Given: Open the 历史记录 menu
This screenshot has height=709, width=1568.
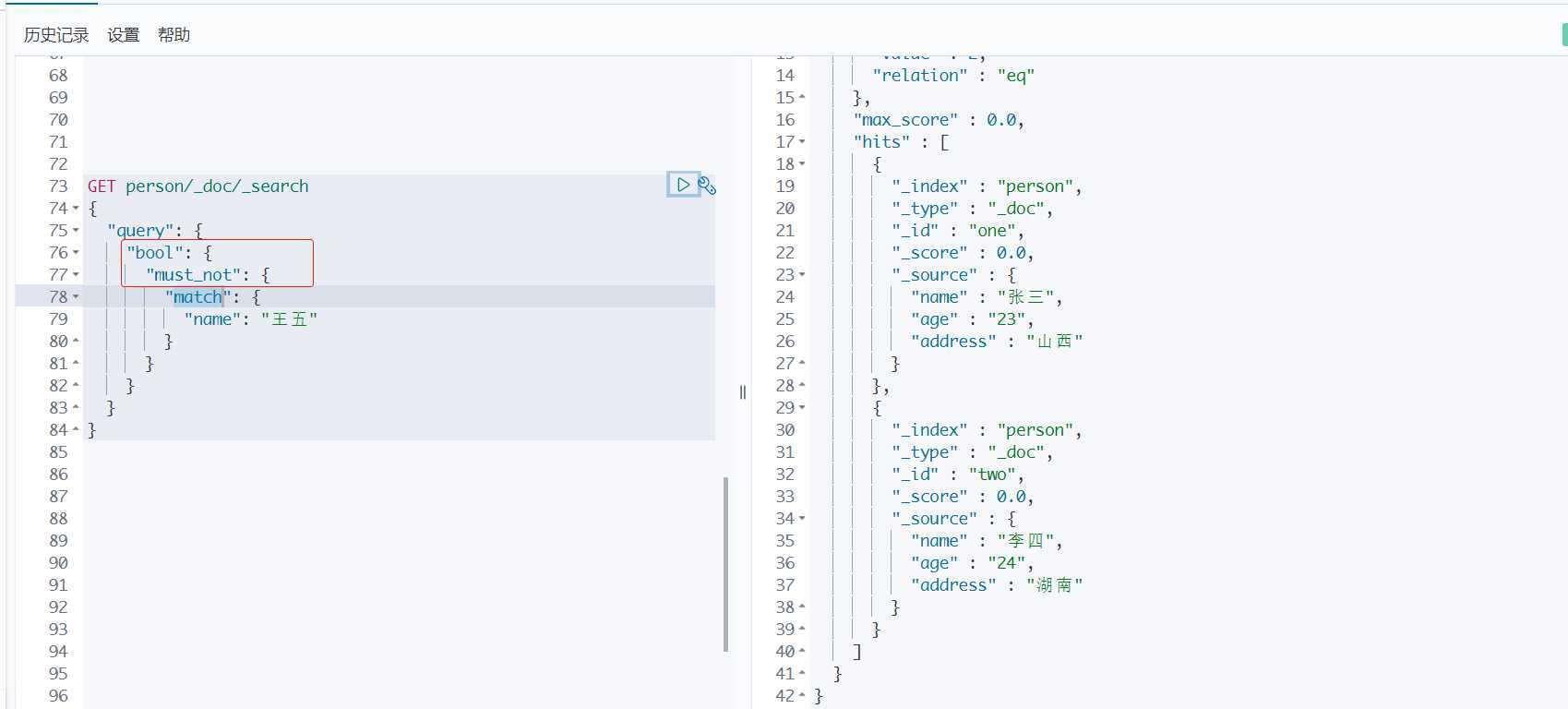Looking at the screenshot, I should [x=56, y=35].
